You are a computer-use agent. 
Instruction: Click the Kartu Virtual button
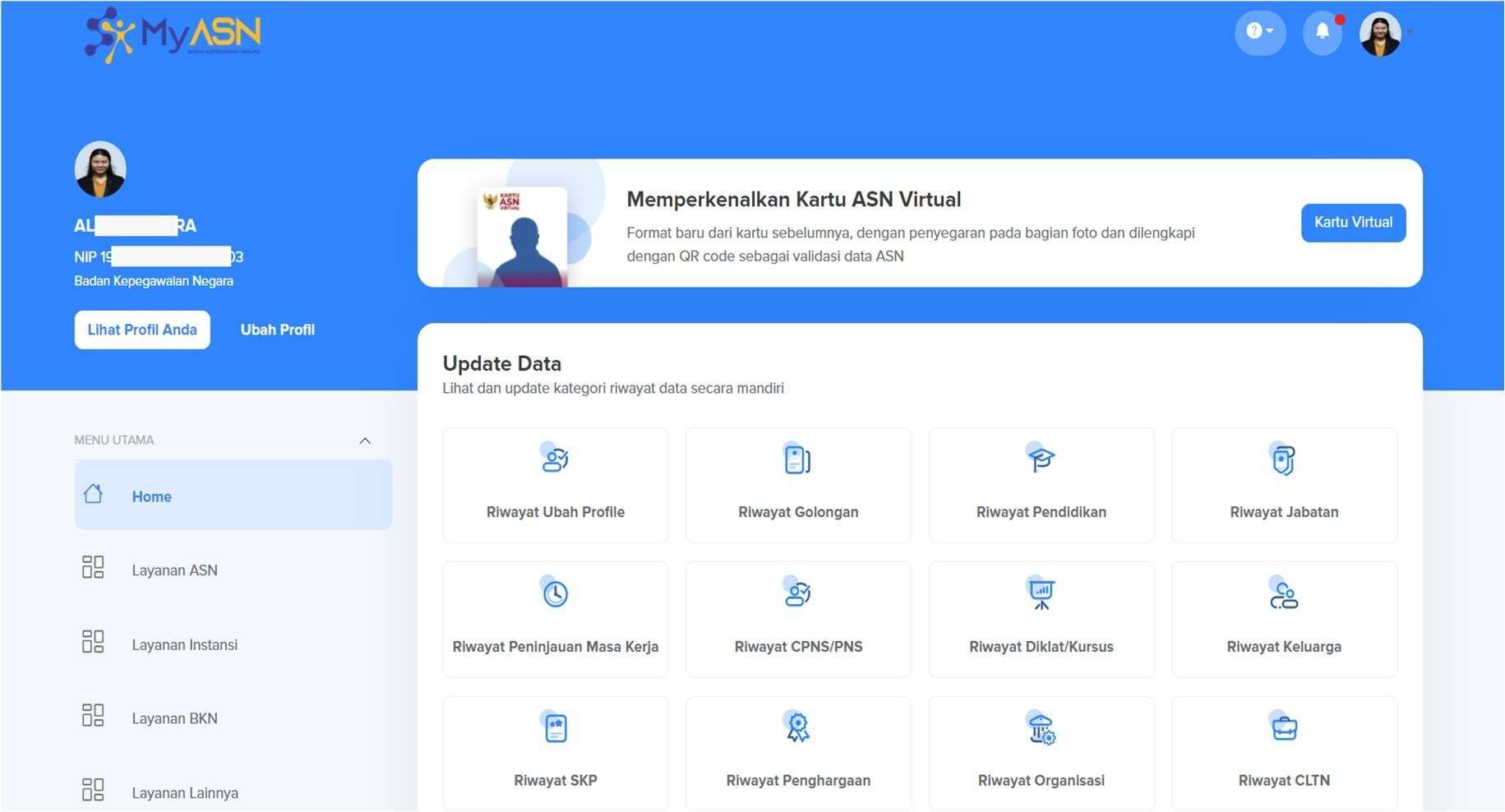1353,223
